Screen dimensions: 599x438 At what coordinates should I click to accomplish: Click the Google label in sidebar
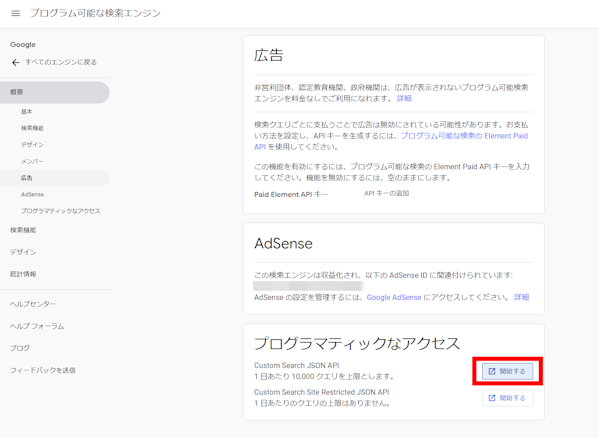(23, 45)
